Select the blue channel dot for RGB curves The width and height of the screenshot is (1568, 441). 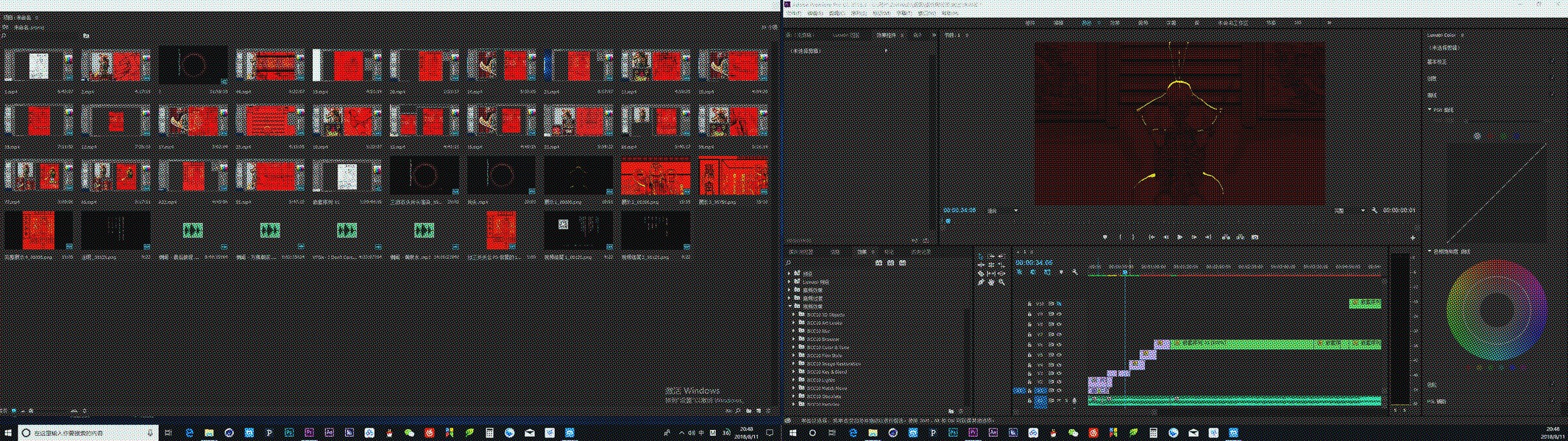pos(1516,136)
